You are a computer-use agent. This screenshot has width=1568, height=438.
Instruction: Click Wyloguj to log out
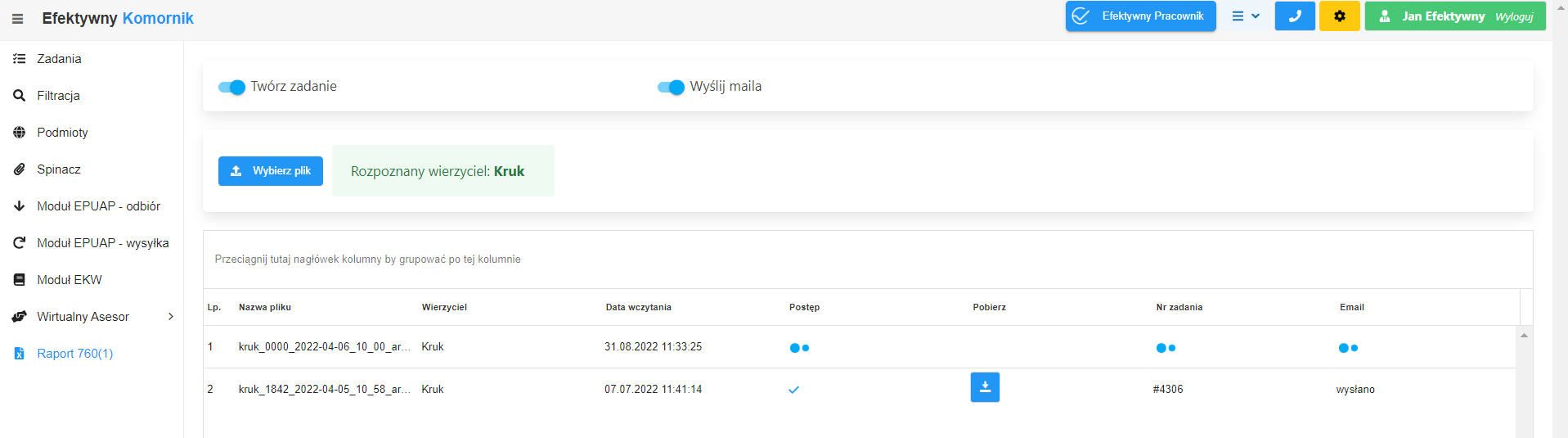(1514, 16)
